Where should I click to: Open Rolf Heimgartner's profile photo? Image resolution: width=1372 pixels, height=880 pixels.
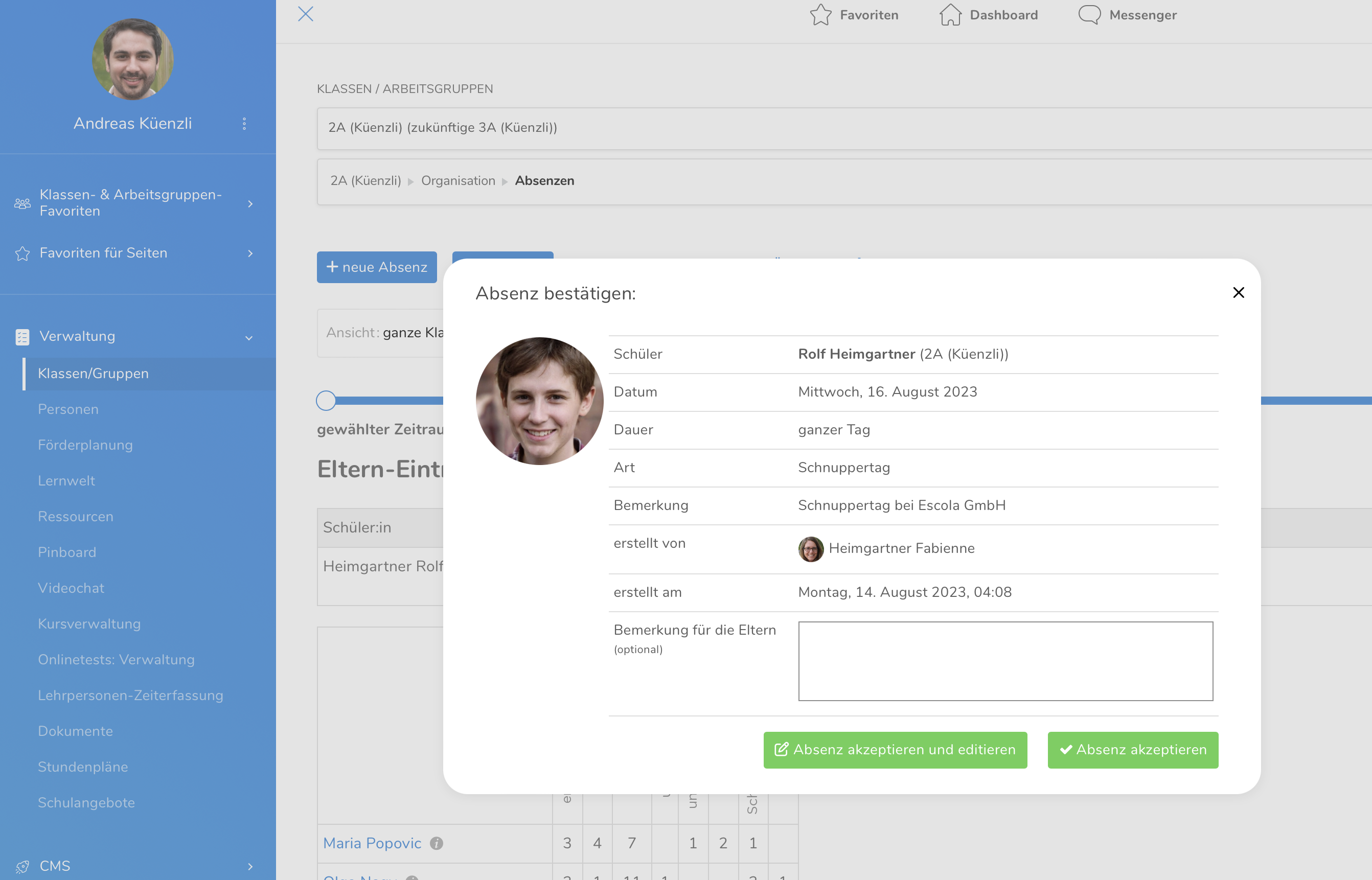tap(539, 401)
